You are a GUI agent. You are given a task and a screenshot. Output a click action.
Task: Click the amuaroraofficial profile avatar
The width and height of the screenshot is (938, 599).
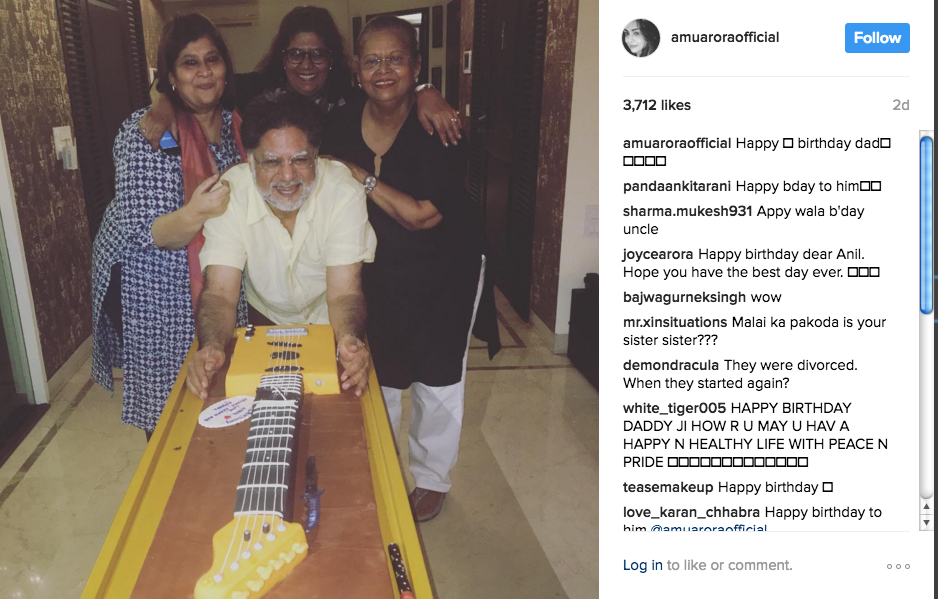point(641,38)
